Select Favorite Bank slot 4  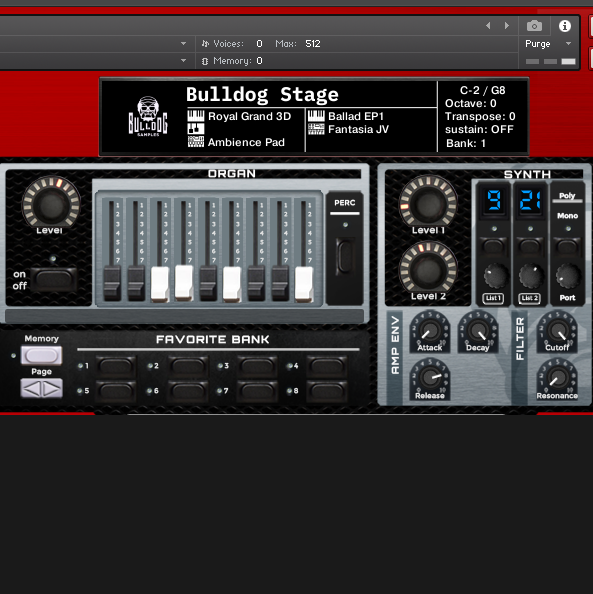(x=327, y=366)
